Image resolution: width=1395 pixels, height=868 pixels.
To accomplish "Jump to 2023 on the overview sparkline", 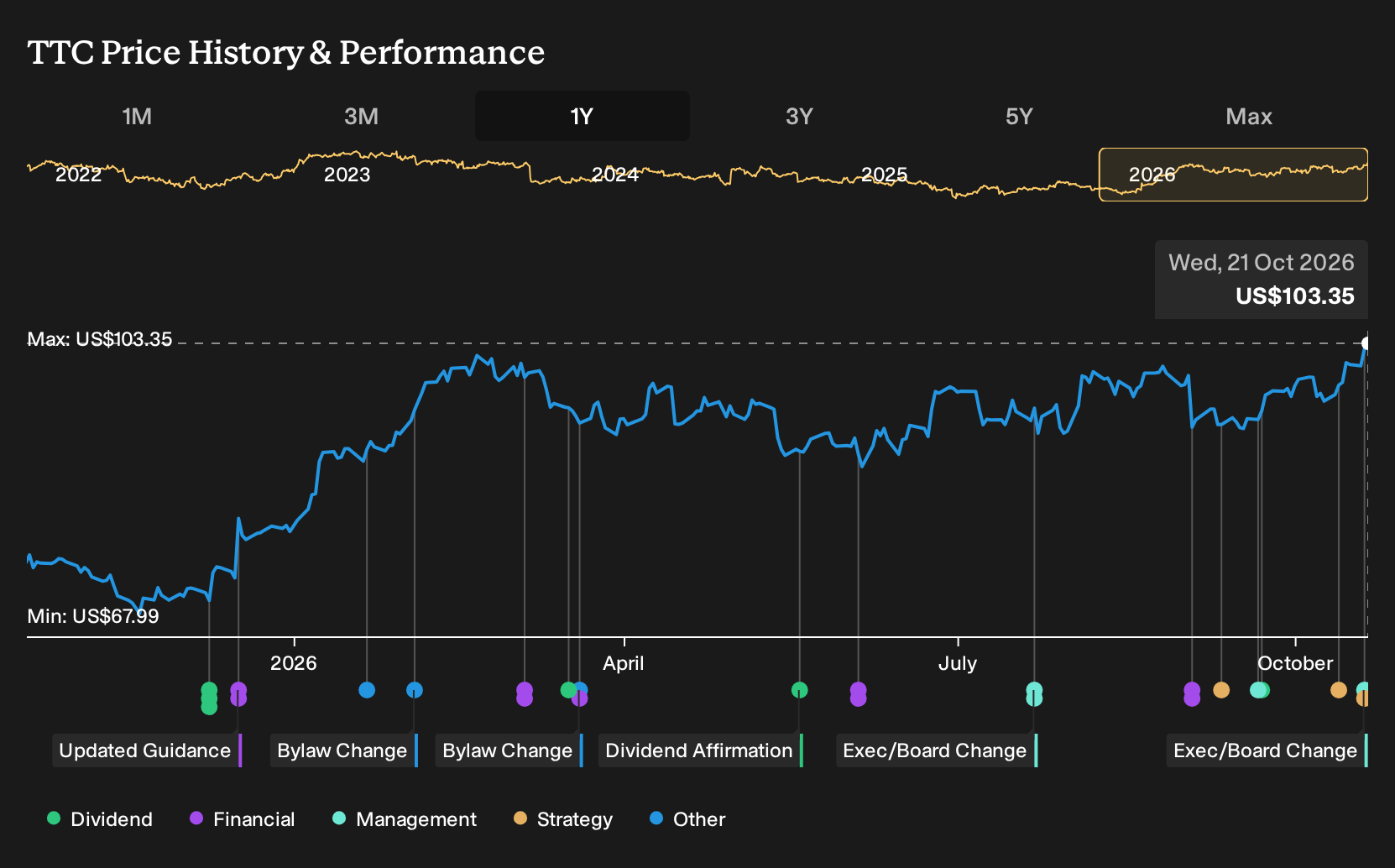I will pos(347,175).
